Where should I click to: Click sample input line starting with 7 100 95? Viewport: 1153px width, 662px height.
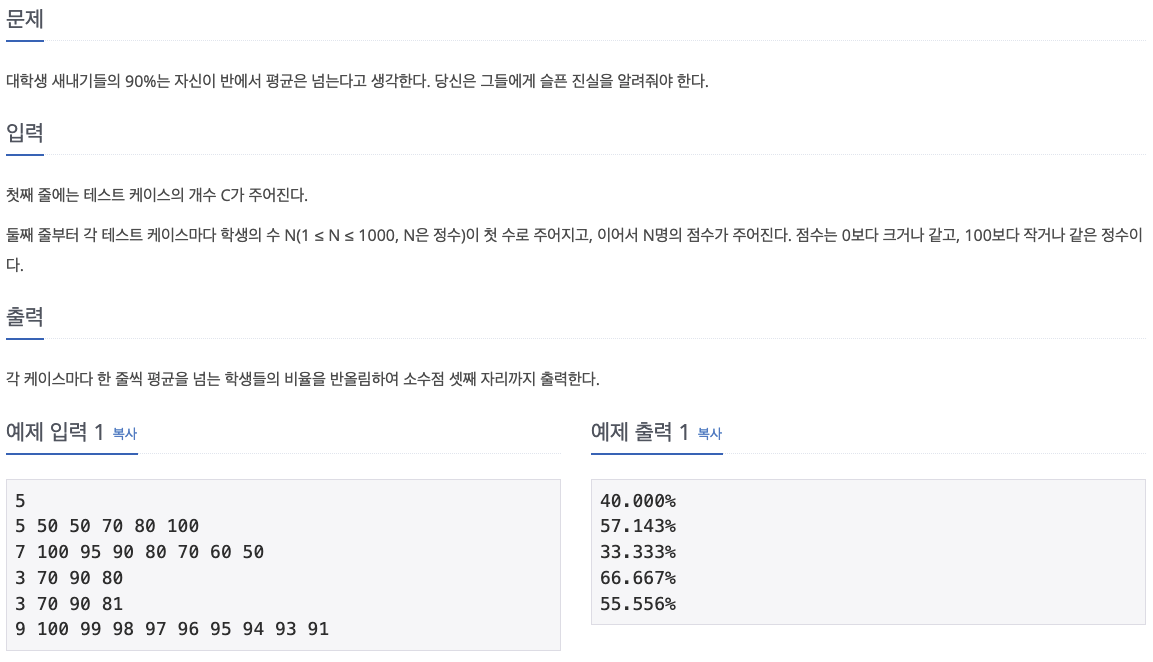[x=140, y=552]
